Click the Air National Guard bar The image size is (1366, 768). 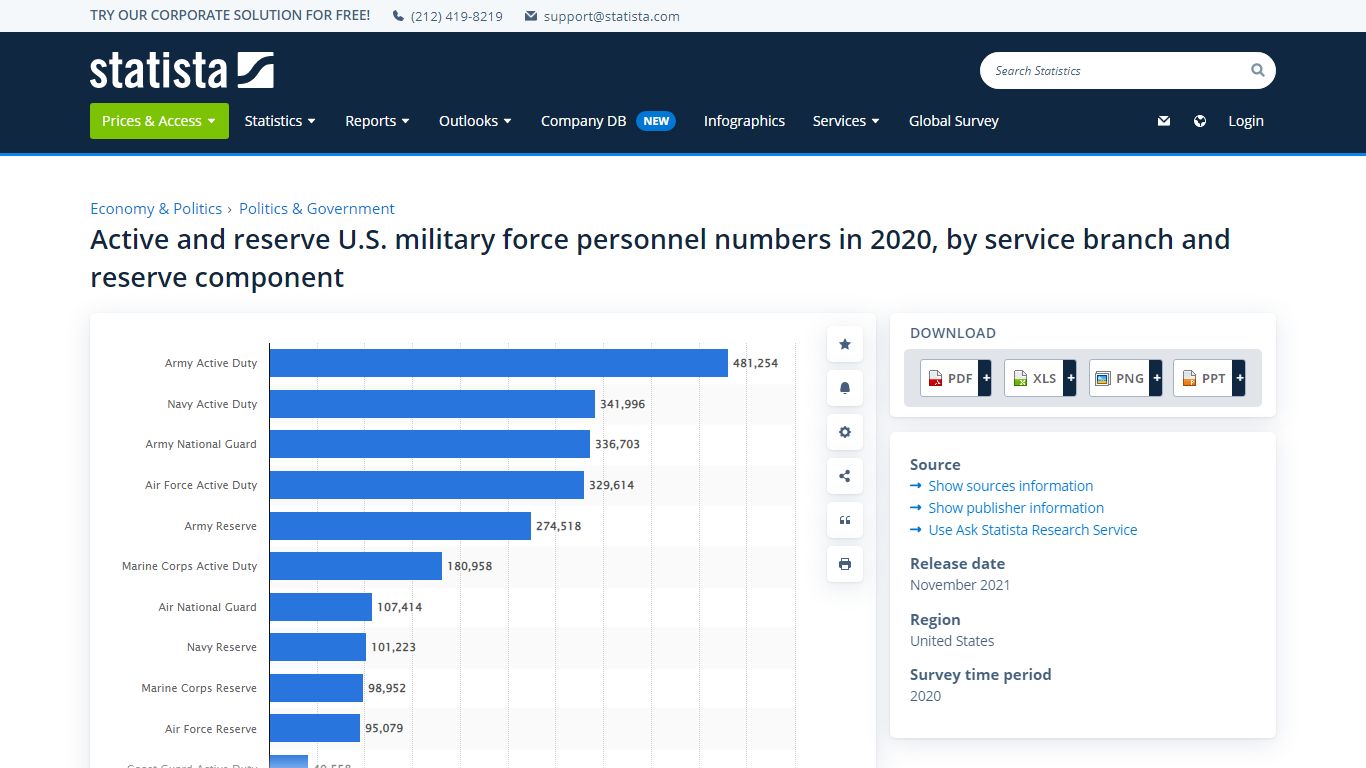click(x=321, y=607)
